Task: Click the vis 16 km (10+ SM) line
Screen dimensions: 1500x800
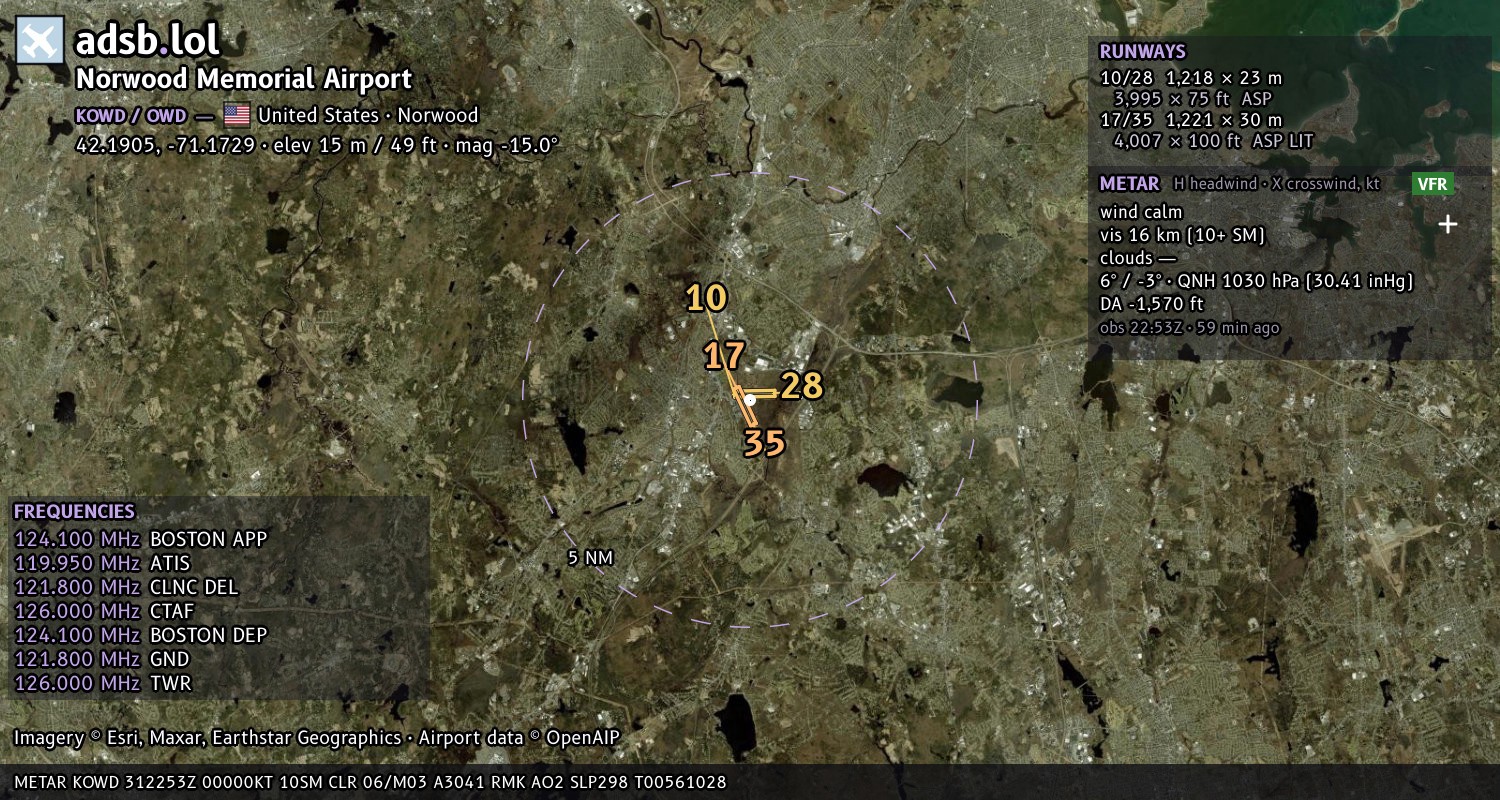Action: click(x=1182, y=236)
